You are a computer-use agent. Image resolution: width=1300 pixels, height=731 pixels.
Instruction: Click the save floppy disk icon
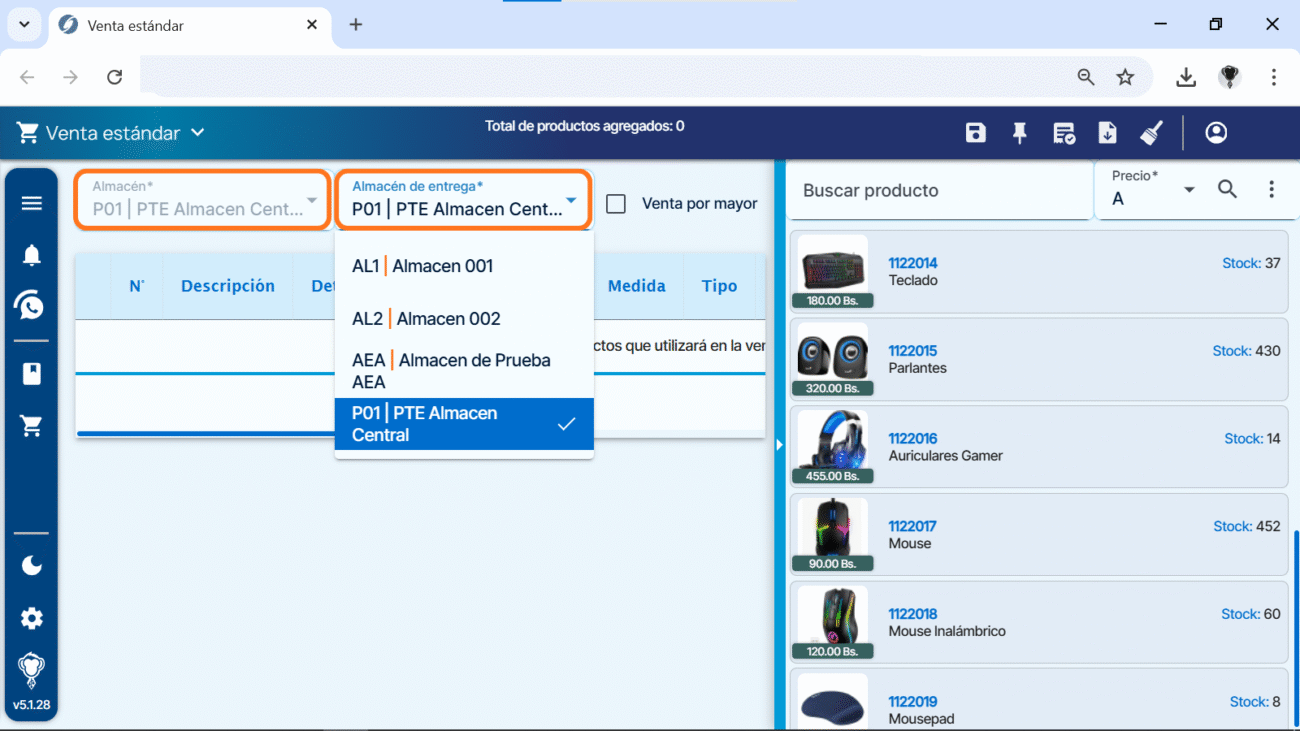click(x=976, y=133)
